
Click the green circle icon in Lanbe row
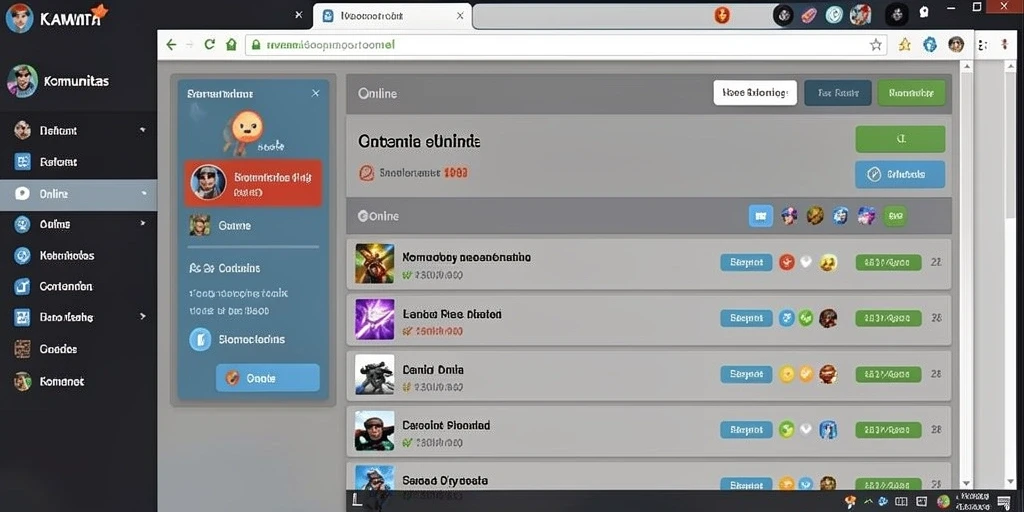point(807,318)
